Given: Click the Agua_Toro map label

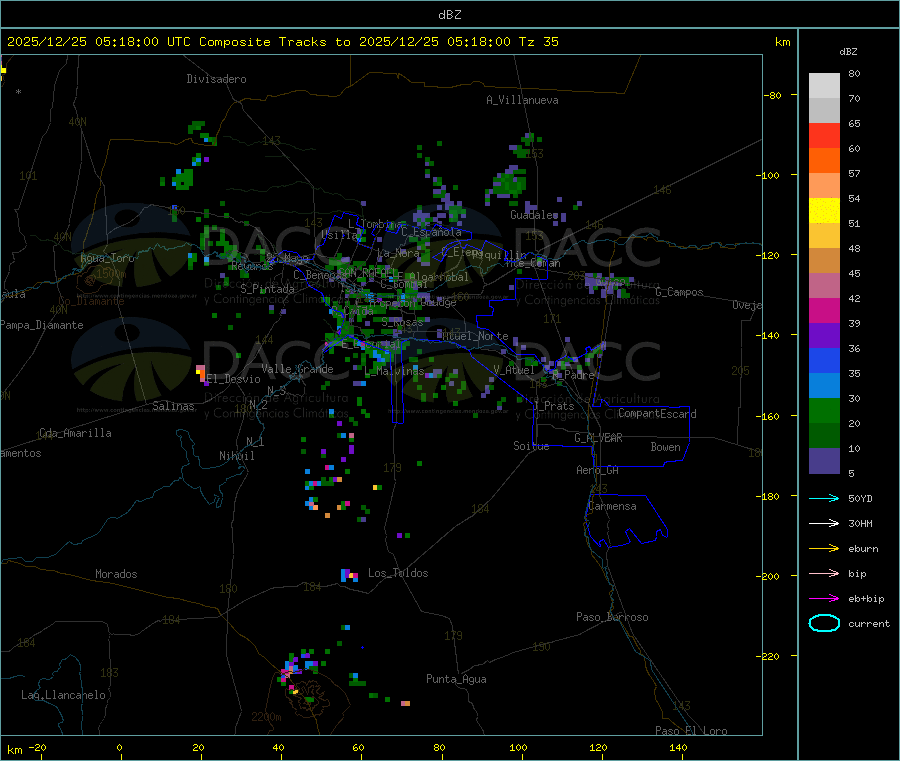Looking at the screenshot, I should pos(107,258).
